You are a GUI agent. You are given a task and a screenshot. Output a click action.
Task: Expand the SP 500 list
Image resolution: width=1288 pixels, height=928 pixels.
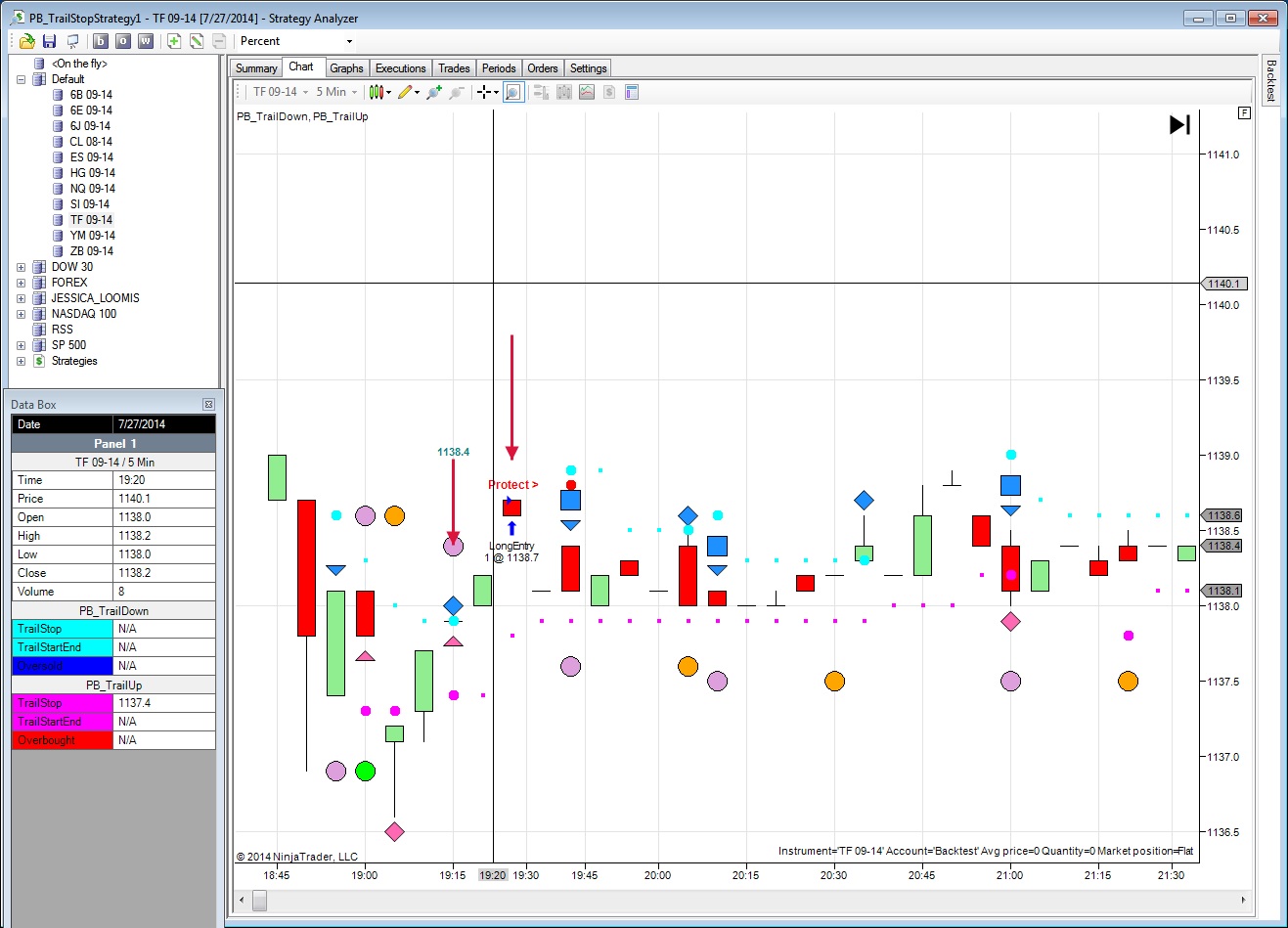(21, 345)
